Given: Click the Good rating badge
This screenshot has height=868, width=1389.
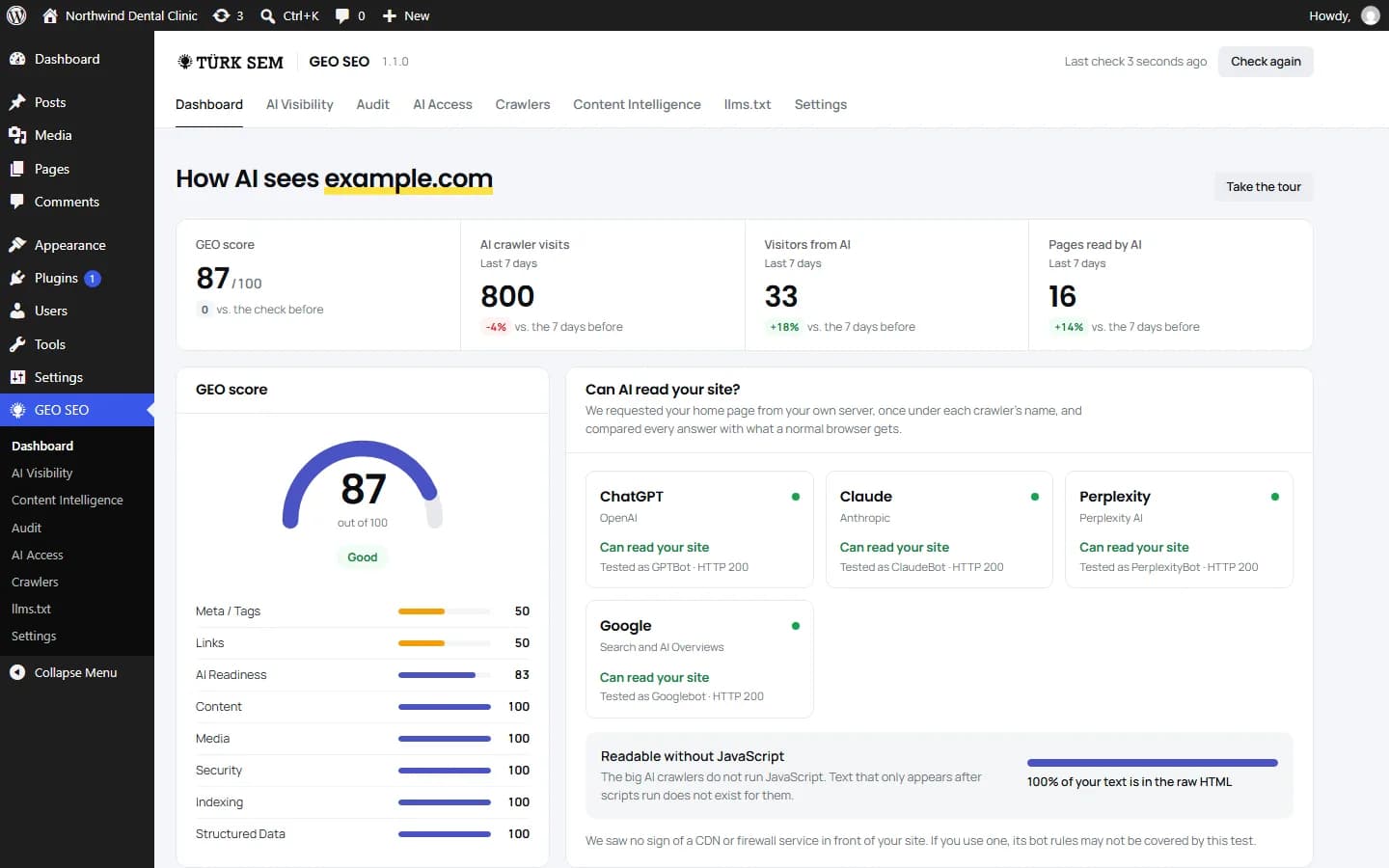Looking at the screenshot, I should tap(363, 557).
